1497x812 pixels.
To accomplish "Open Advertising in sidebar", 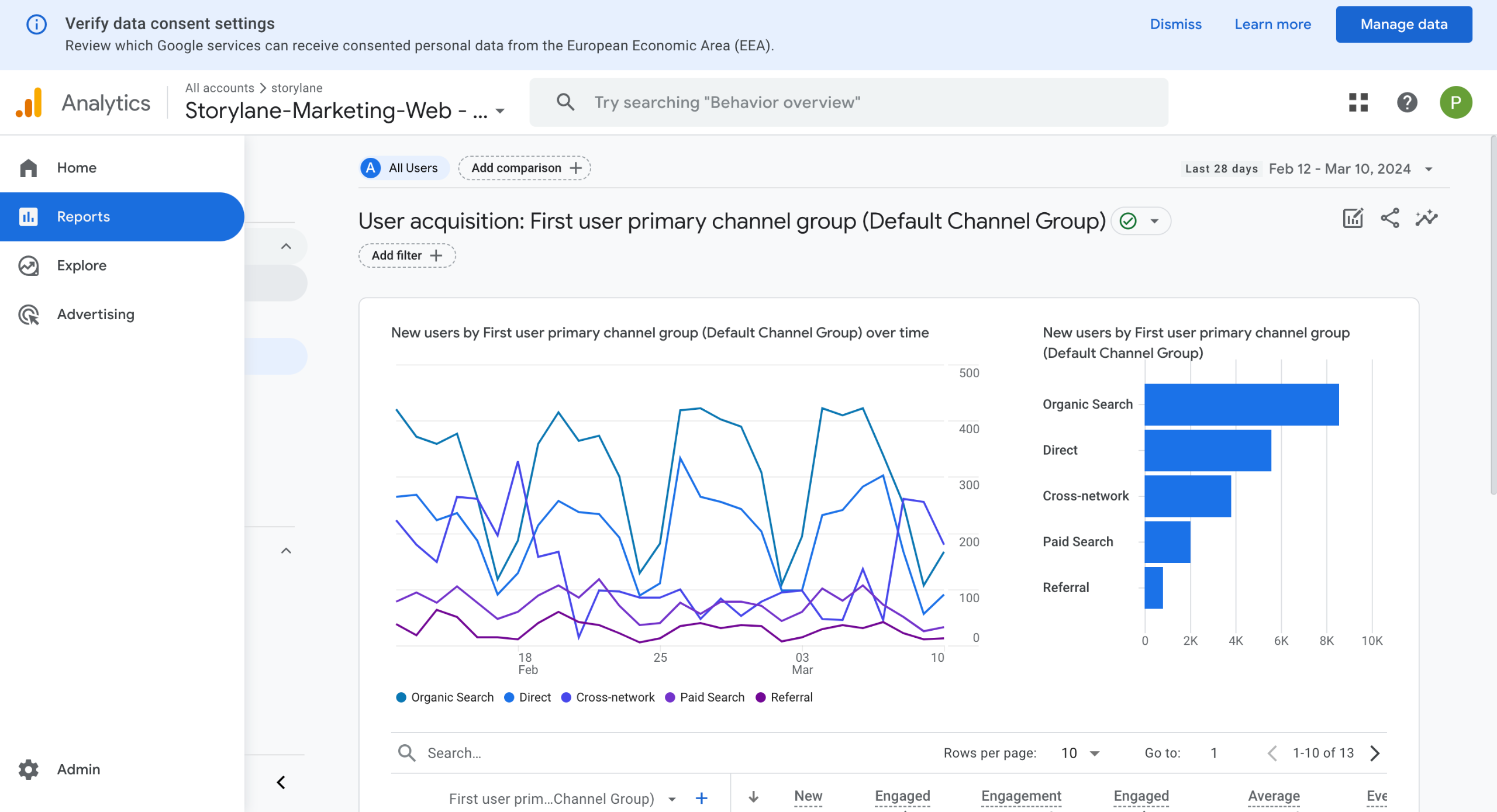I will (122, 315).
